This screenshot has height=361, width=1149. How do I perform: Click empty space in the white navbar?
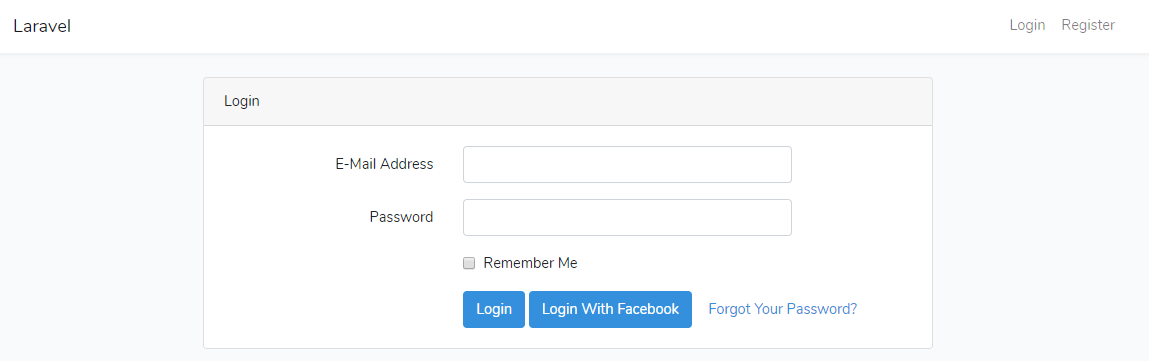(x=513, y=26)
